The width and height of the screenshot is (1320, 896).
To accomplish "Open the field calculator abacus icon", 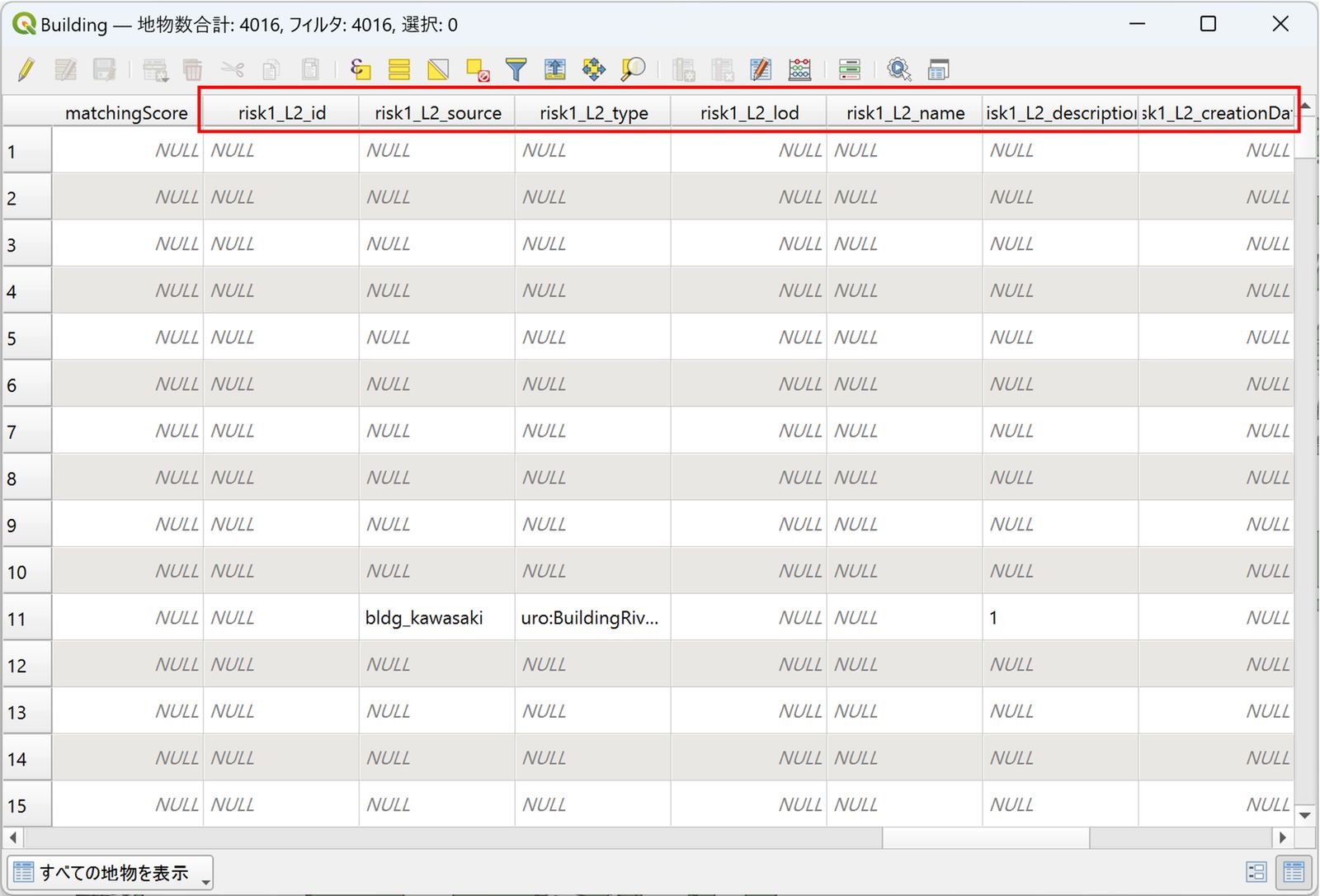I will point(799,69).
